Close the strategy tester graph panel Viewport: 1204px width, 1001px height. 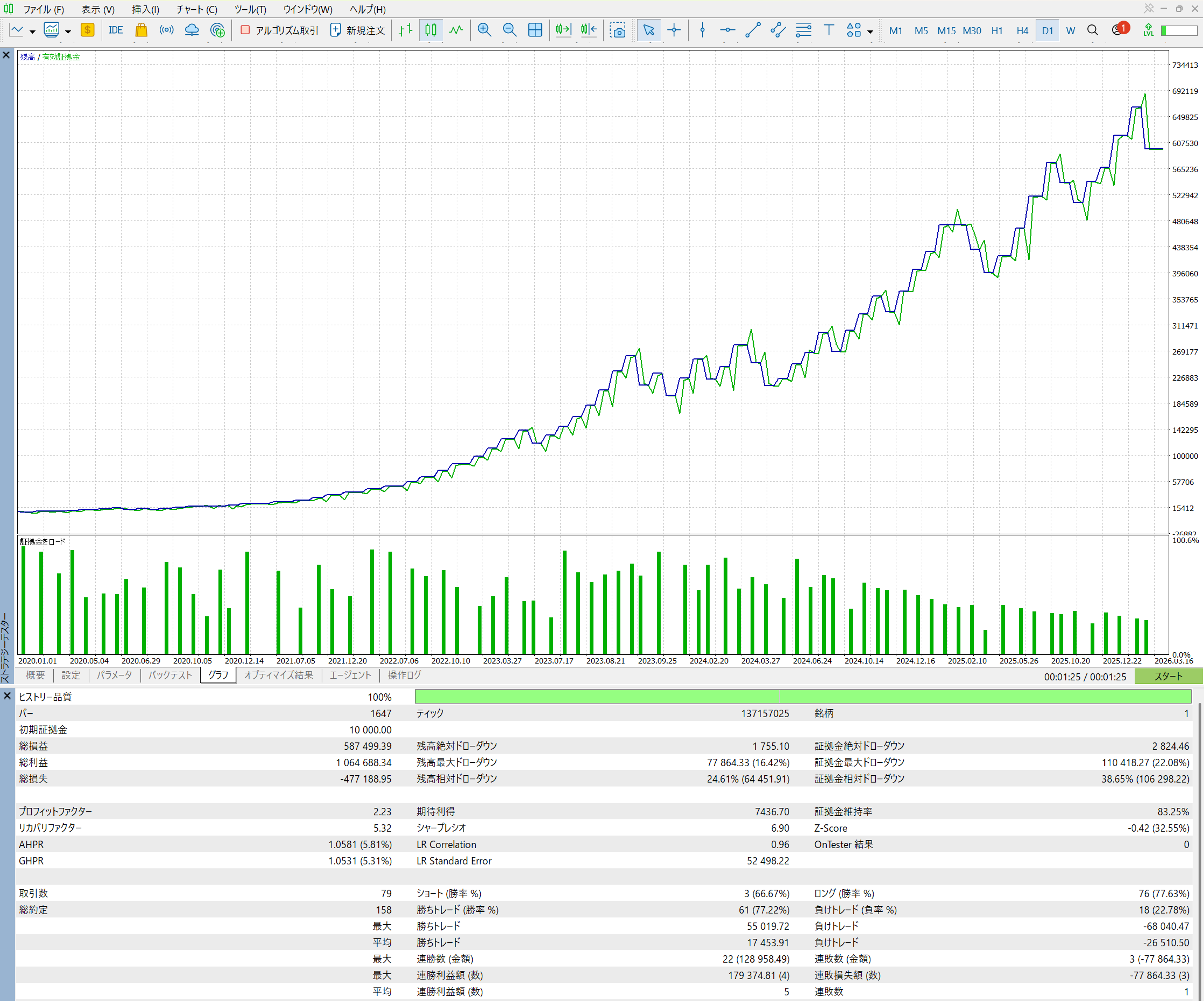pyautogui.click(x=6, y=55)
